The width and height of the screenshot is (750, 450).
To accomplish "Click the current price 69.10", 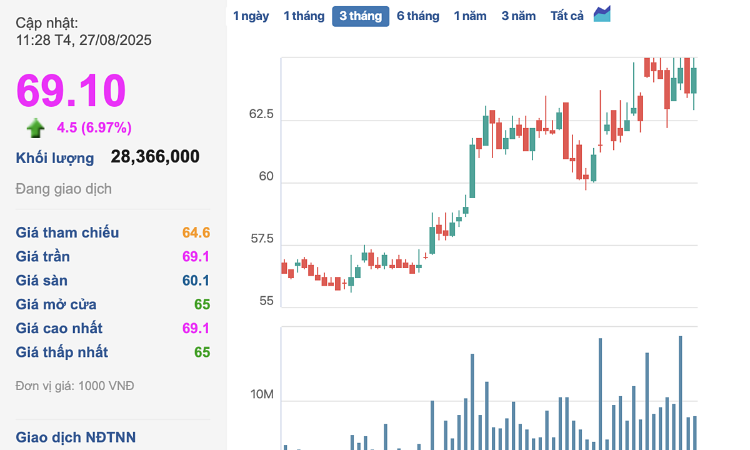I will [71, 91].
